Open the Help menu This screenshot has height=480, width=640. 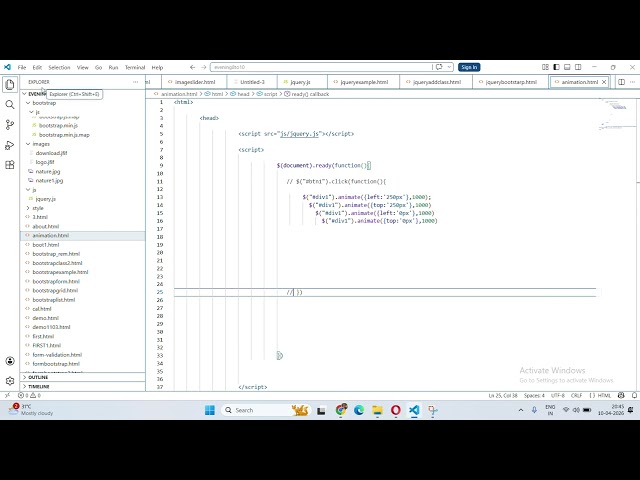tap(157, 67)
